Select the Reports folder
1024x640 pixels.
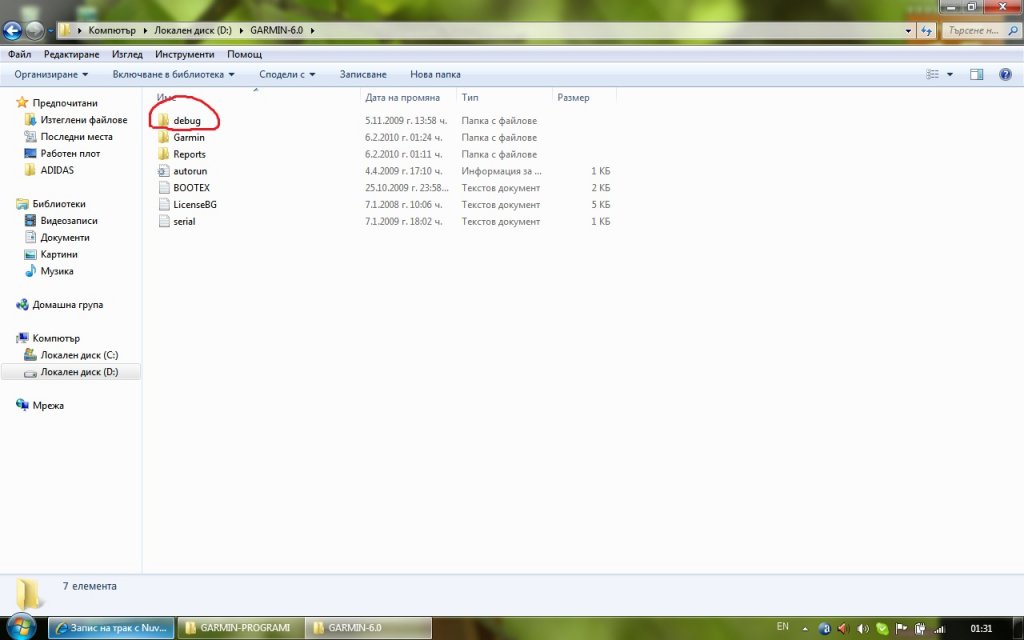click(x=189, y=155)
